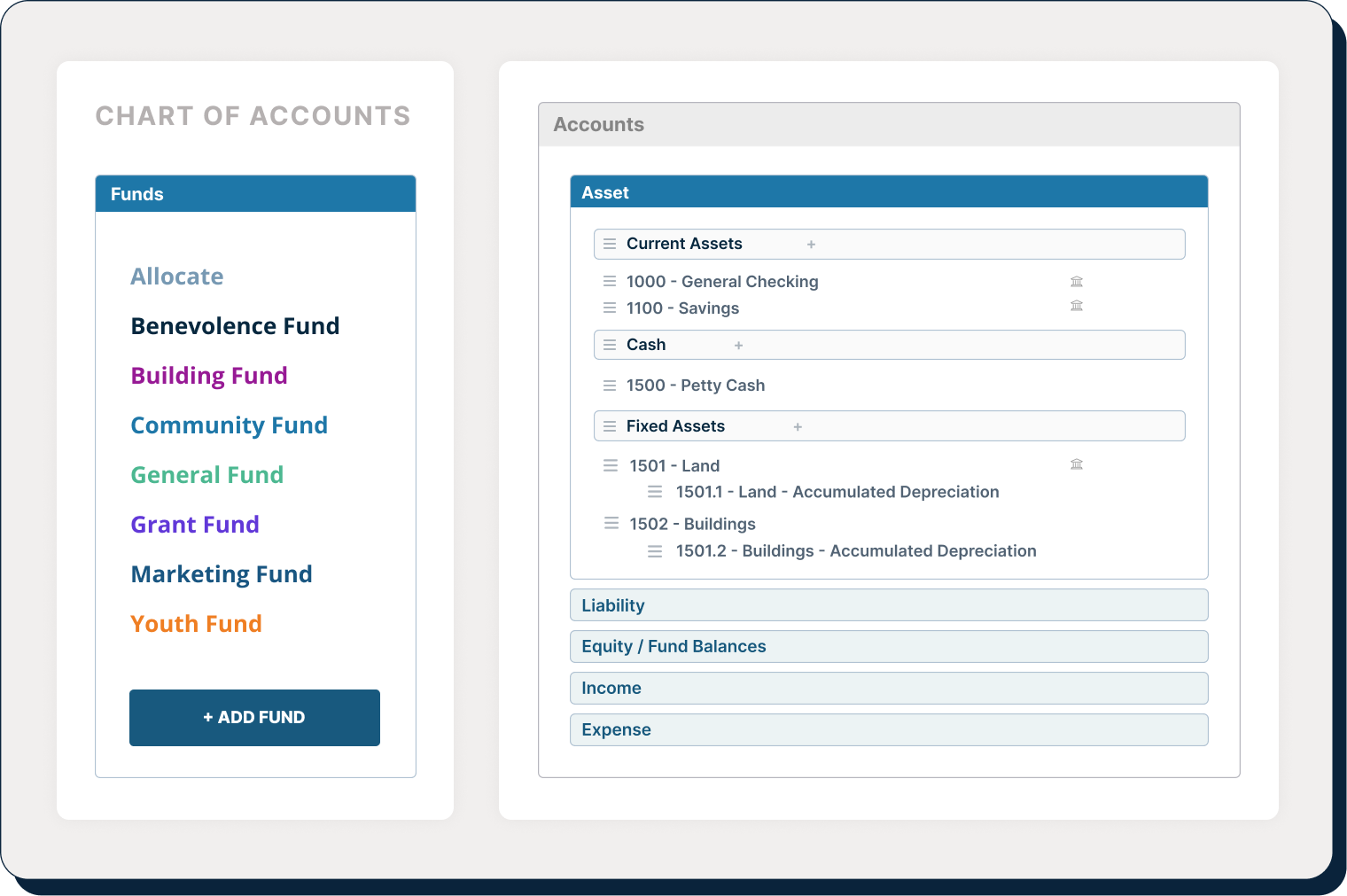1347x896 pixels.
Task: Click drag handle for 1000 - General Checking
Action: click(x=610, y=281)
